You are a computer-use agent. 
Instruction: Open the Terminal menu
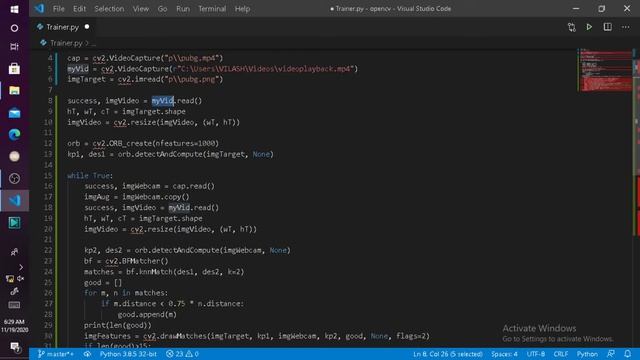[x=212, y=9]
